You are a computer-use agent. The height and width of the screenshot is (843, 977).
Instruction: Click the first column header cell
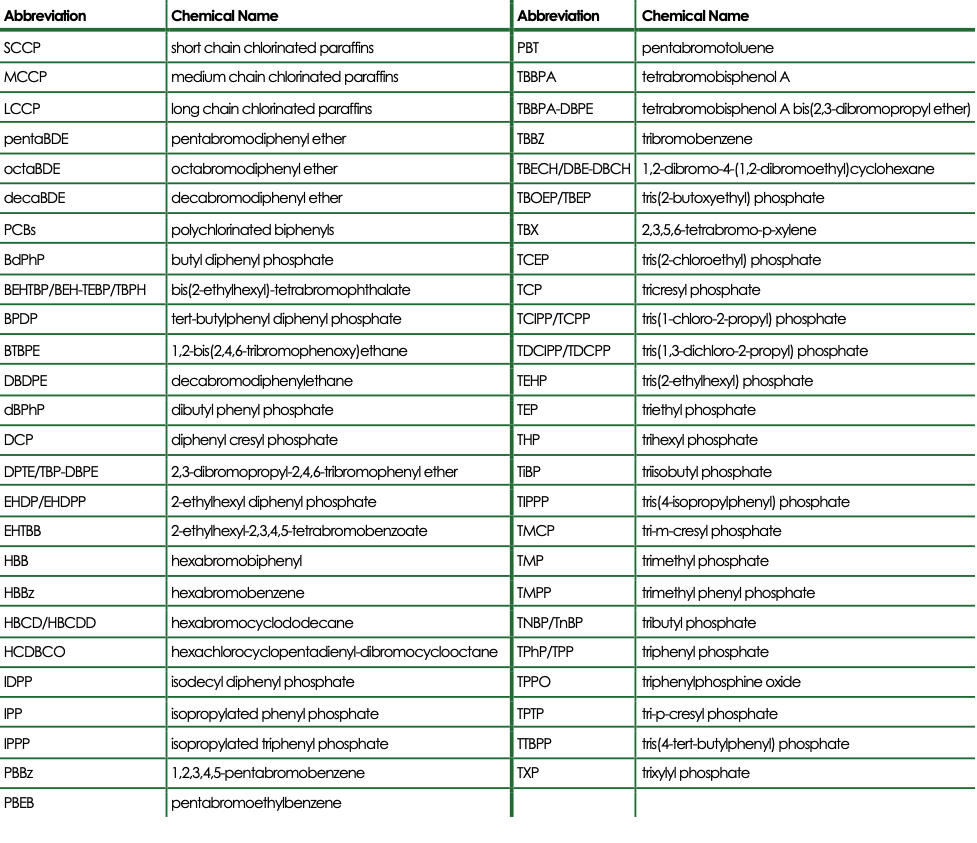82,14
